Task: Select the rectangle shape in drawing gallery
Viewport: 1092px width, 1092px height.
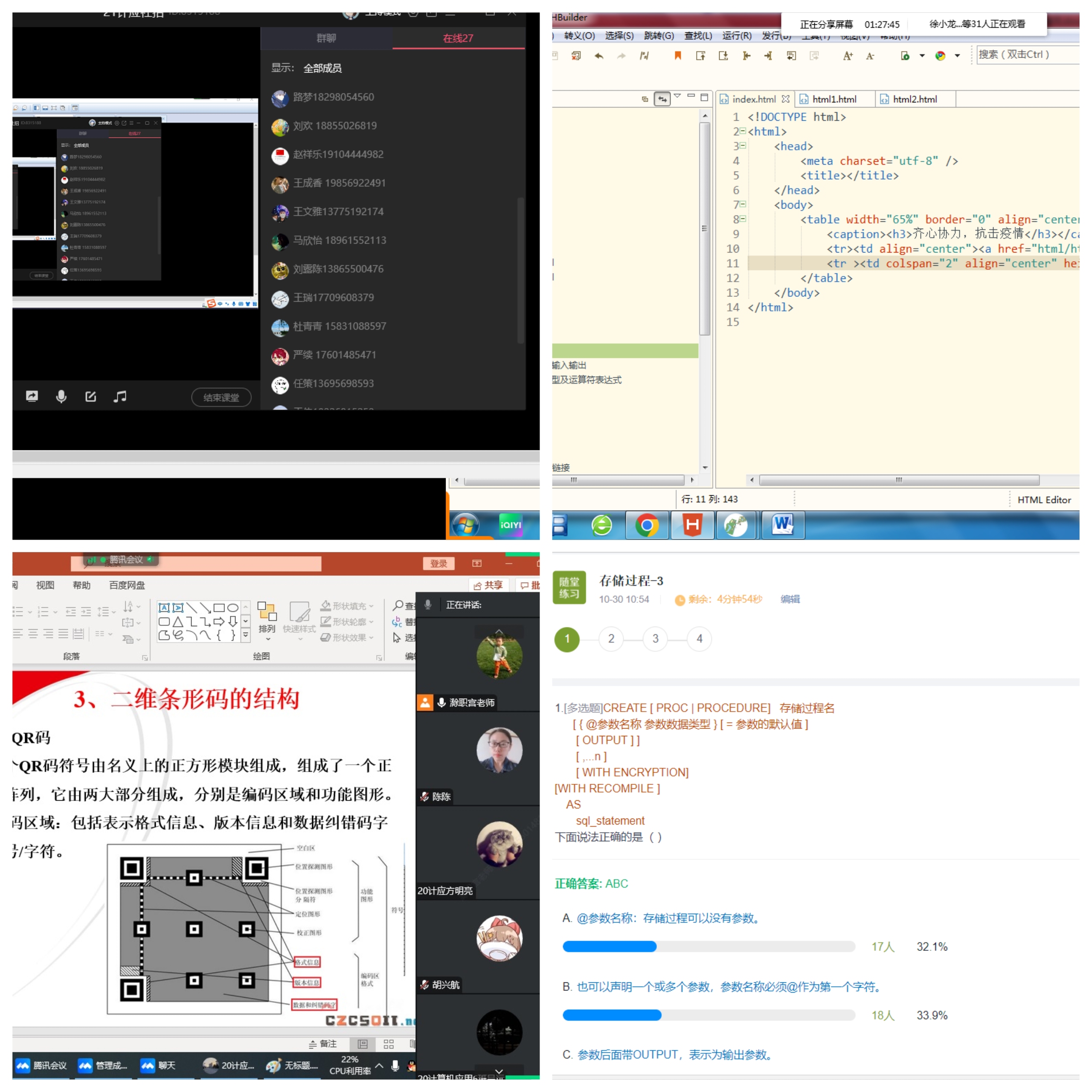Action: pos(219,607)
